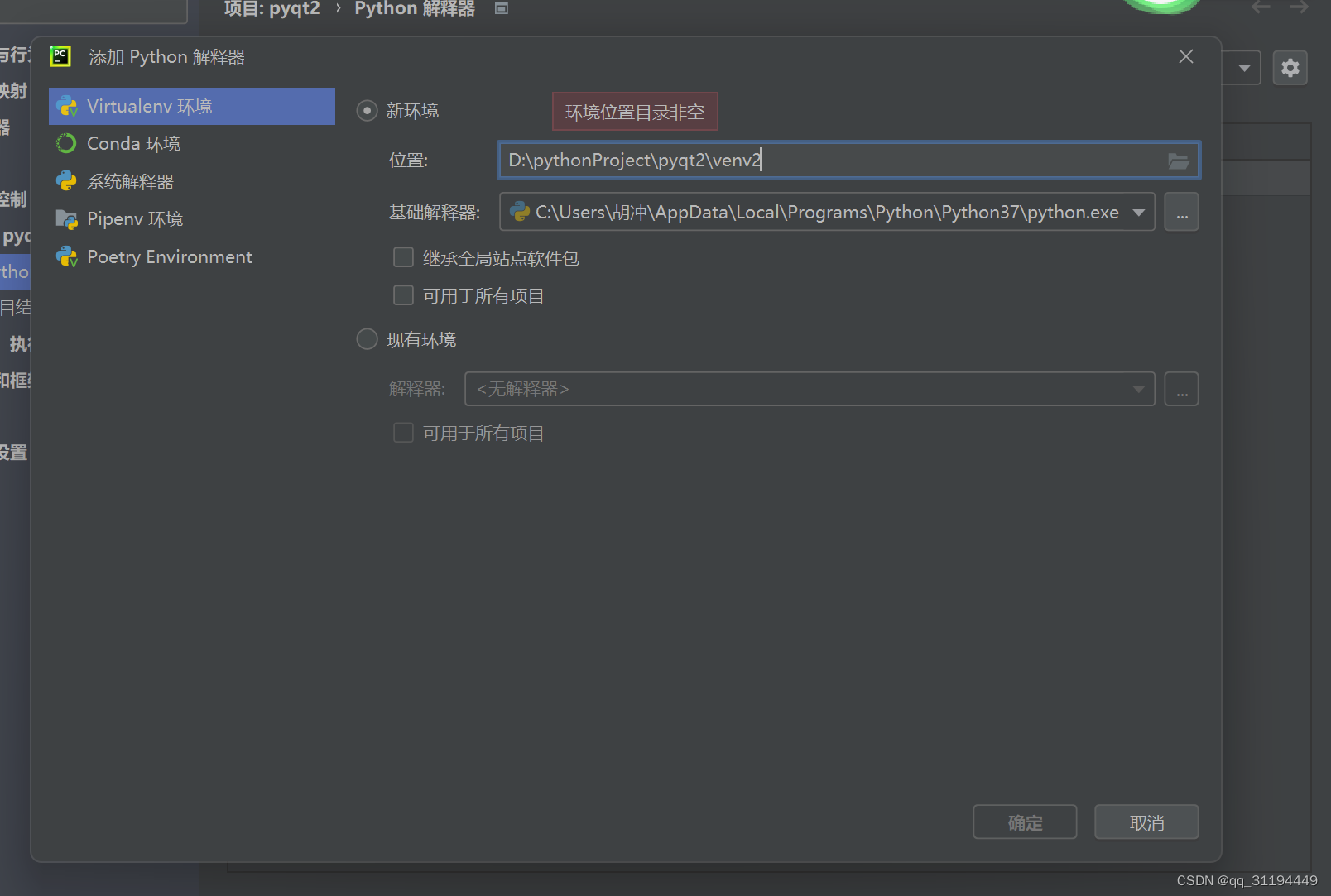Screen dimensions: 1331x896
Task: Enable 可用于所有项目 under 新环境
Action: pos(403,295)
